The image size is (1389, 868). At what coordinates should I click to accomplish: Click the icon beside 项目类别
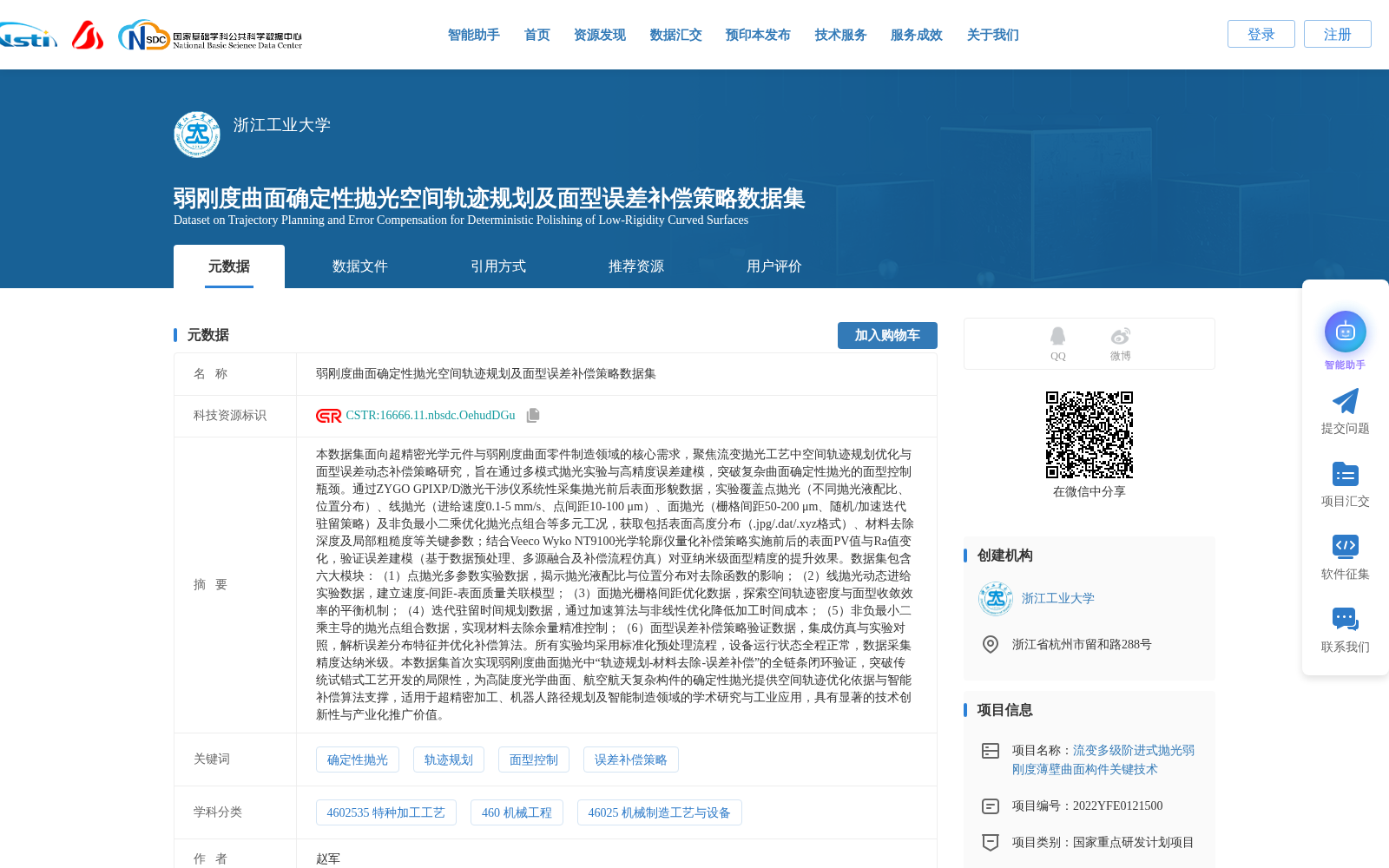[991, 842]
